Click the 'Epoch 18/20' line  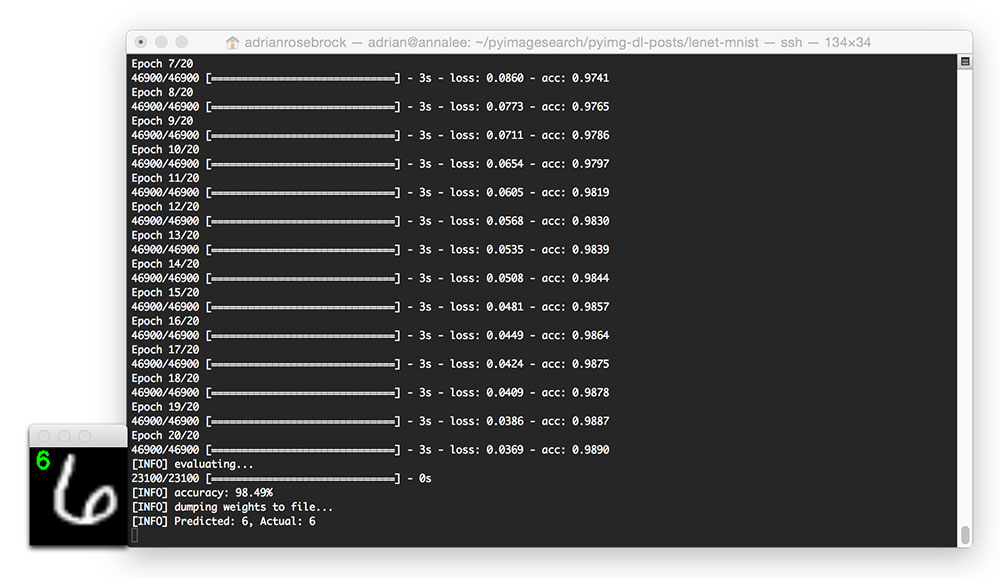(x=165, y=378)
